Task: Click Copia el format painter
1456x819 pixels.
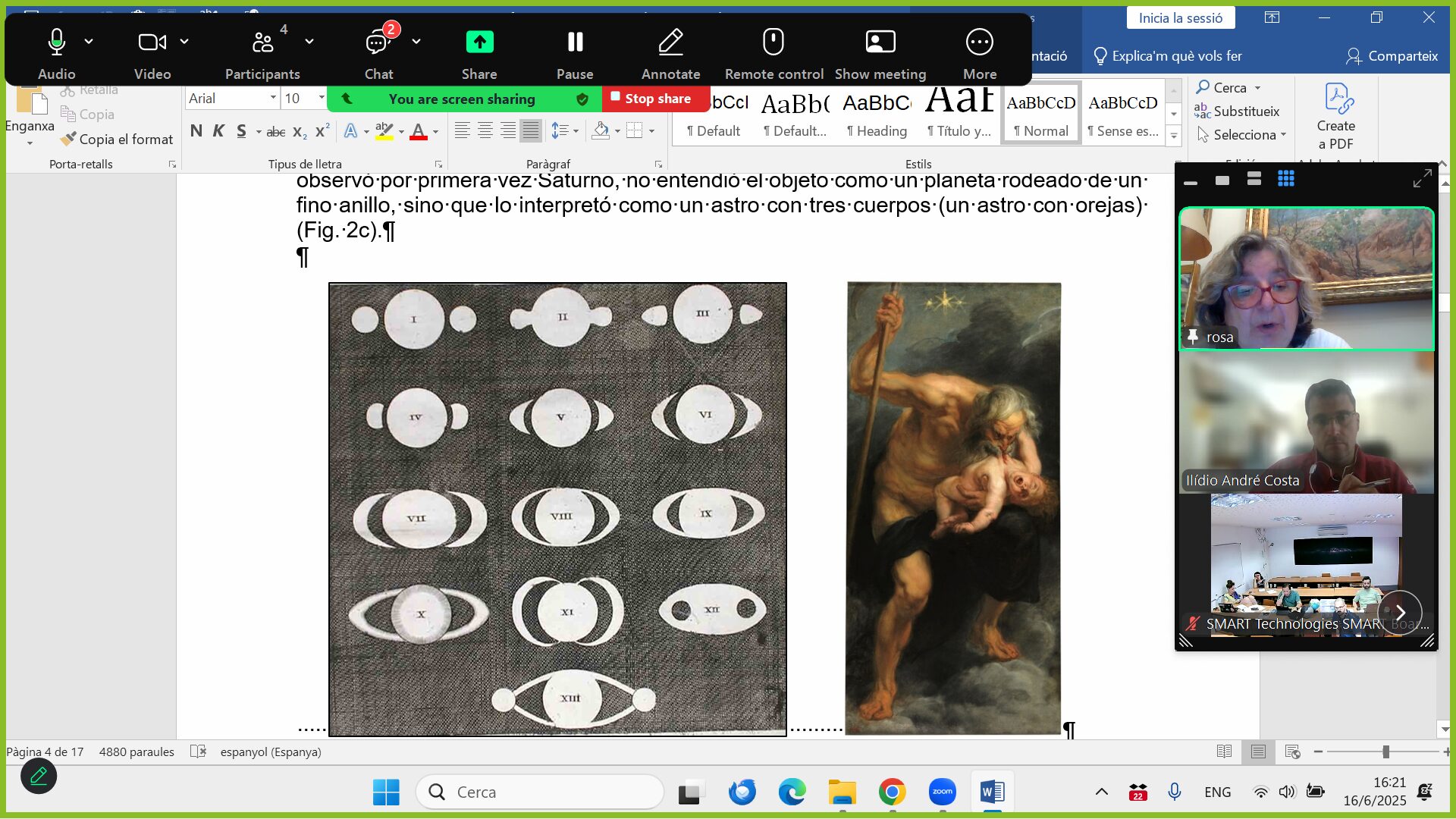Action: 118,139
